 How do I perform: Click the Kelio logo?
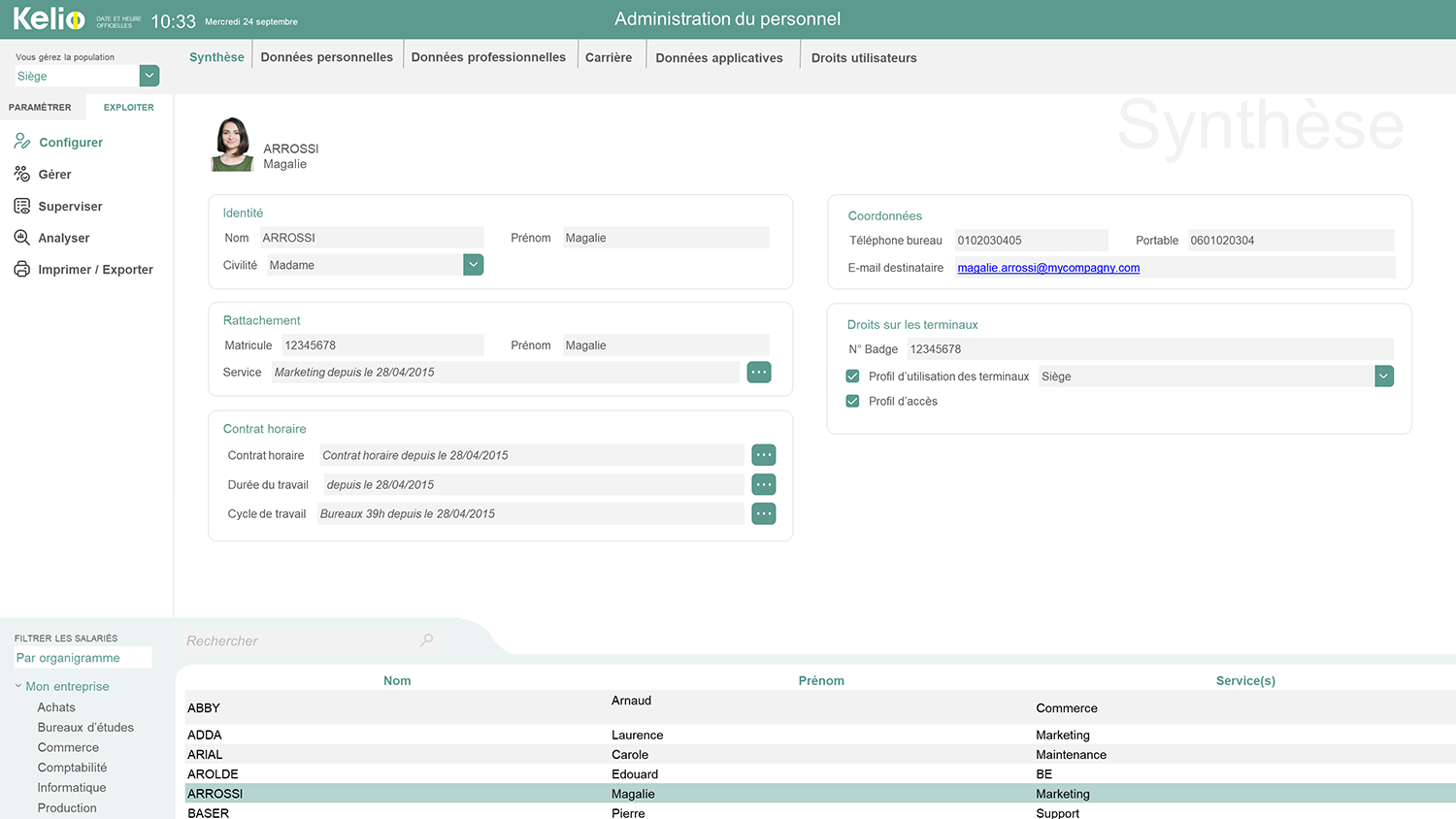(x=49, y=17)
